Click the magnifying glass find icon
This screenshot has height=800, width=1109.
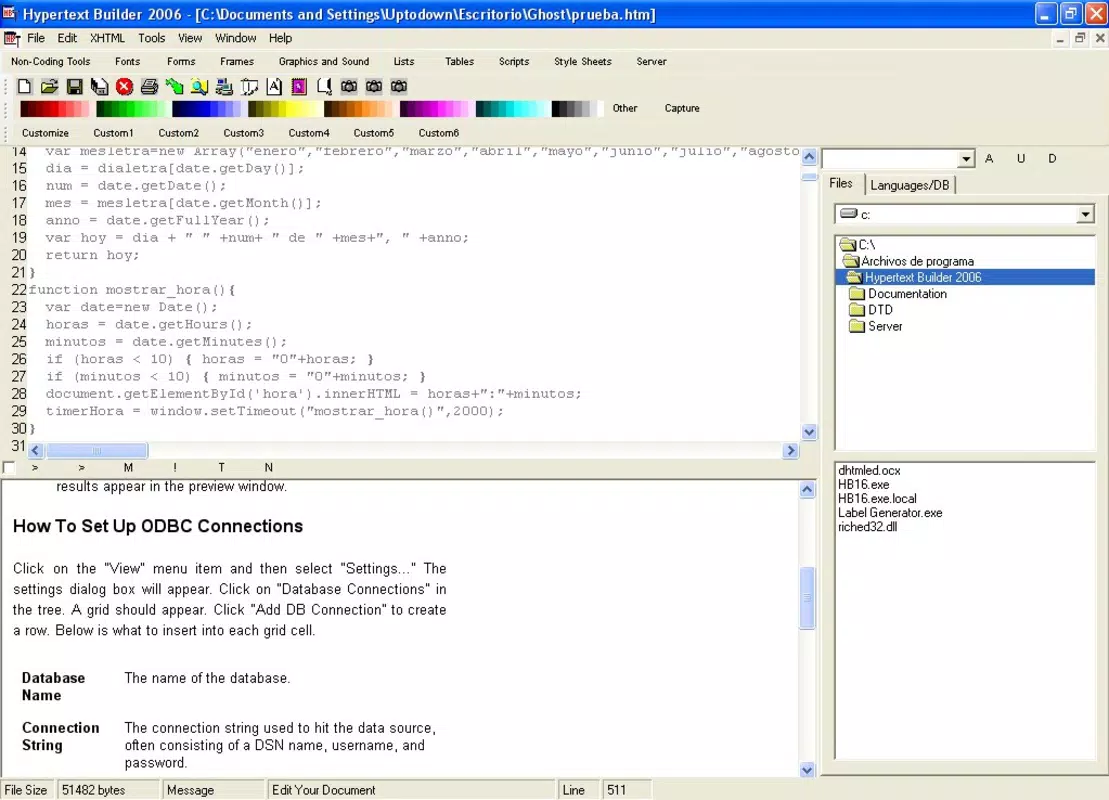click(x=199, y=86)
